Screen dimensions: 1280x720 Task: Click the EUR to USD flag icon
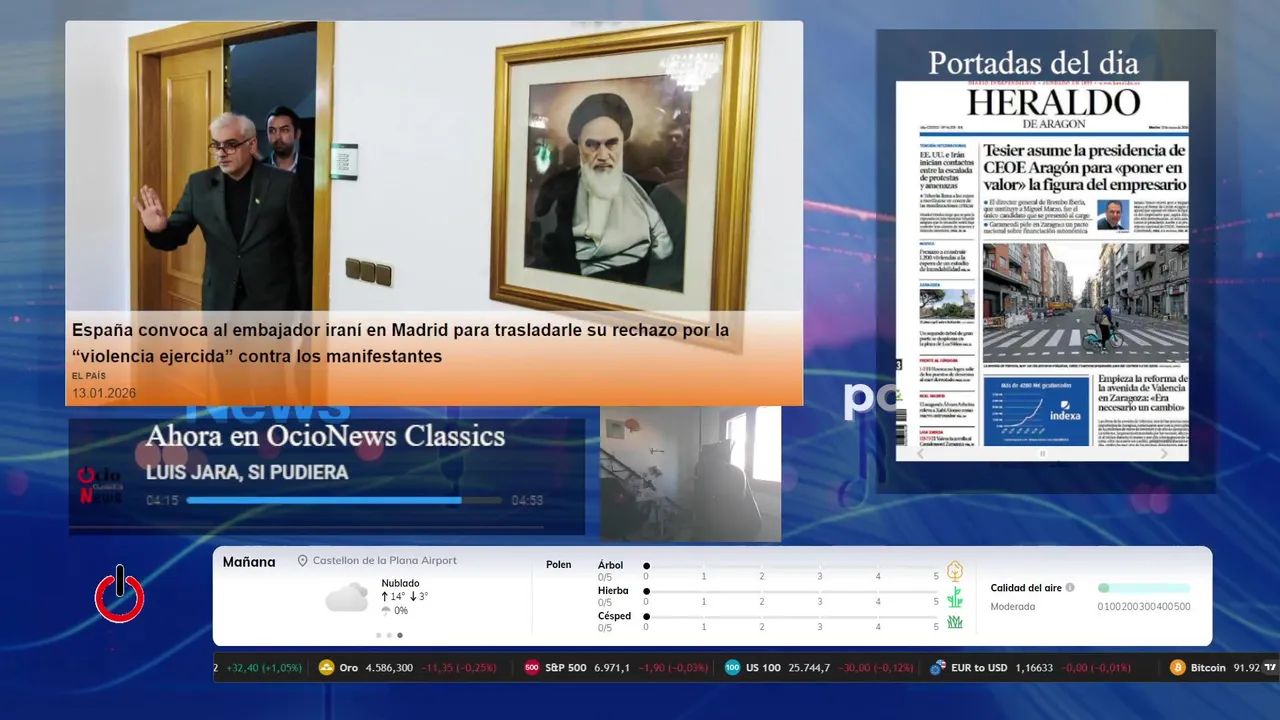pos(937,667)
